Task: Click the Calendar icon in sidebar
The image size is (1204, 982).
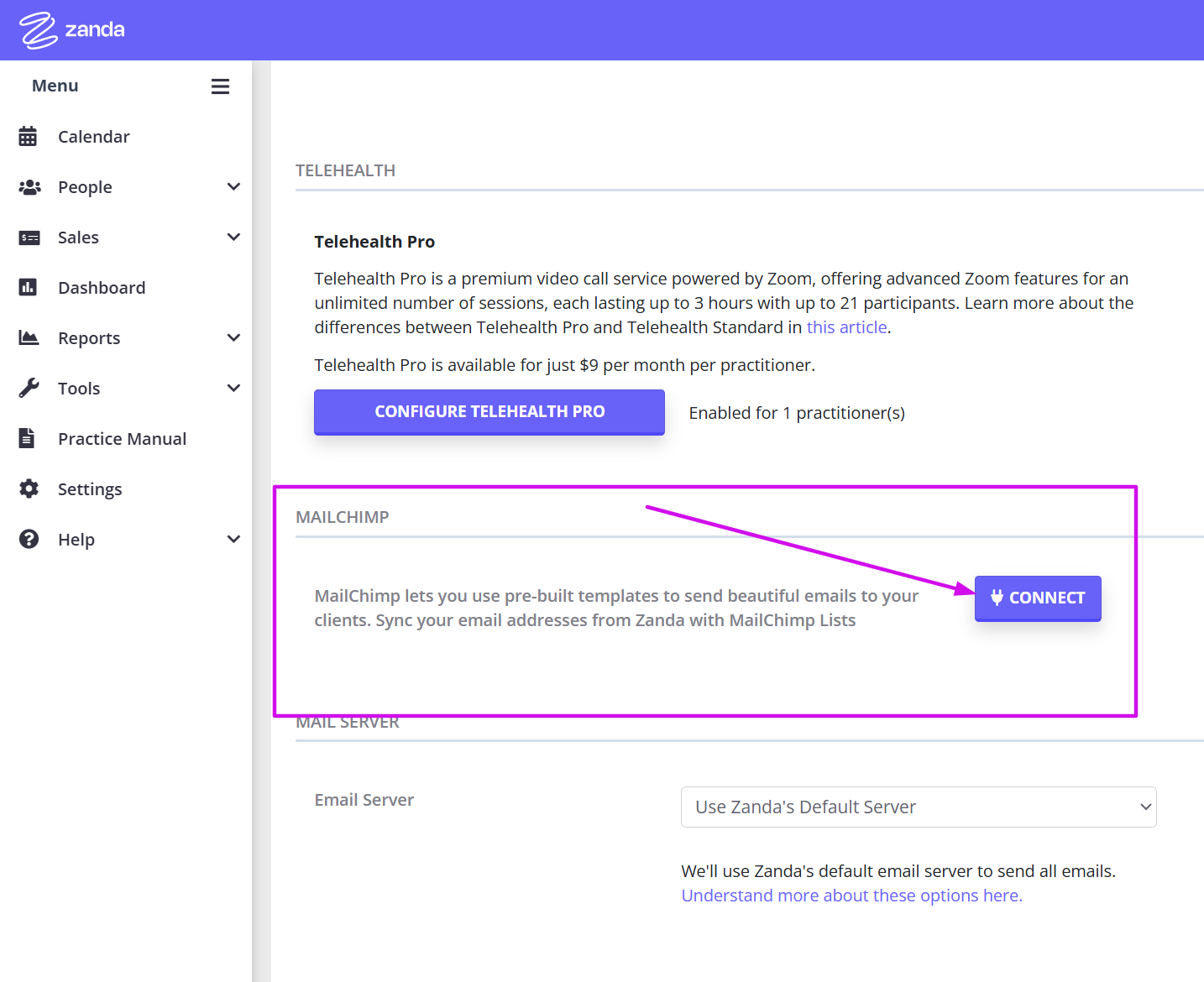Action: click(x=28, y=136)
